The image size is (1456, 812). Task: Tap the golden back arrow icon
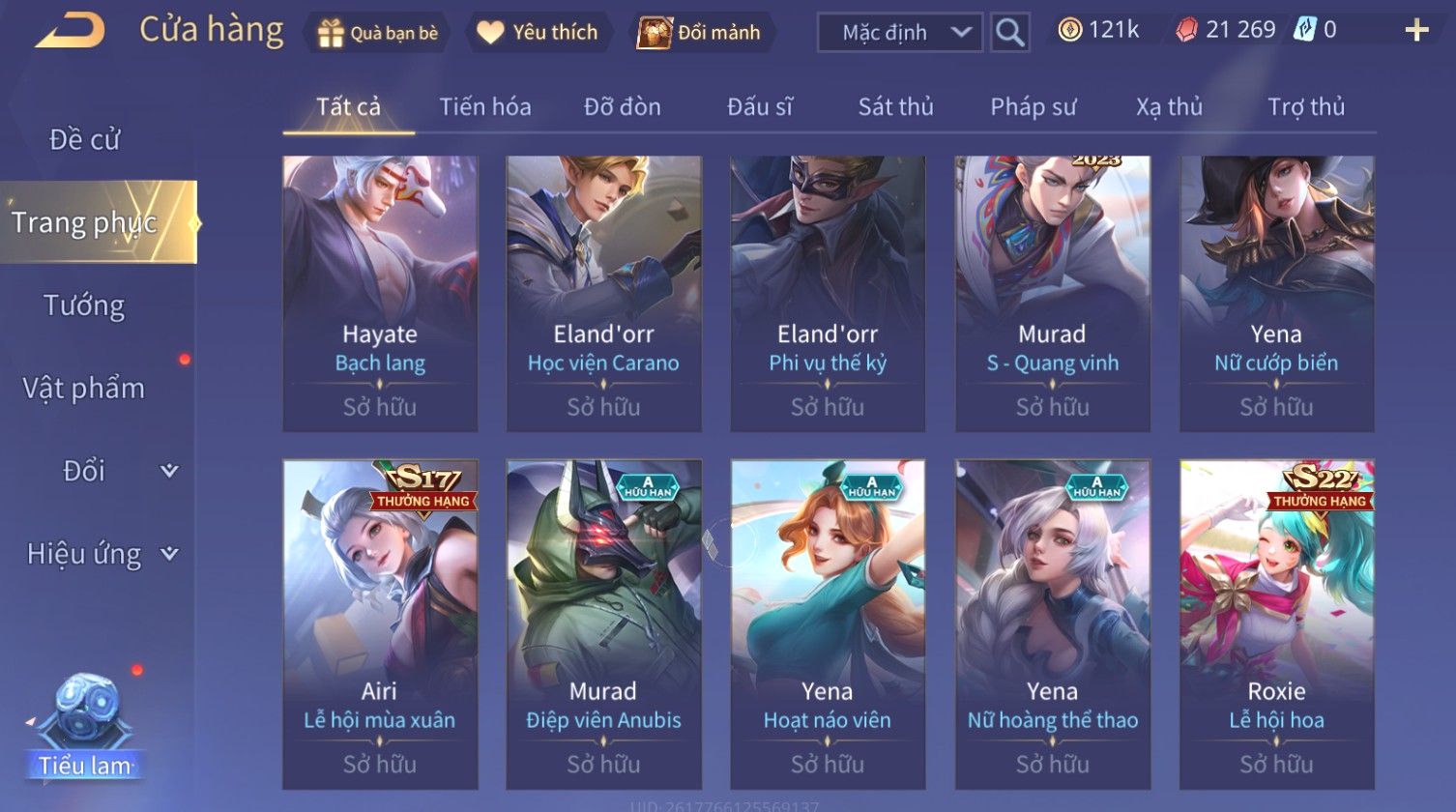pos(70,31)
